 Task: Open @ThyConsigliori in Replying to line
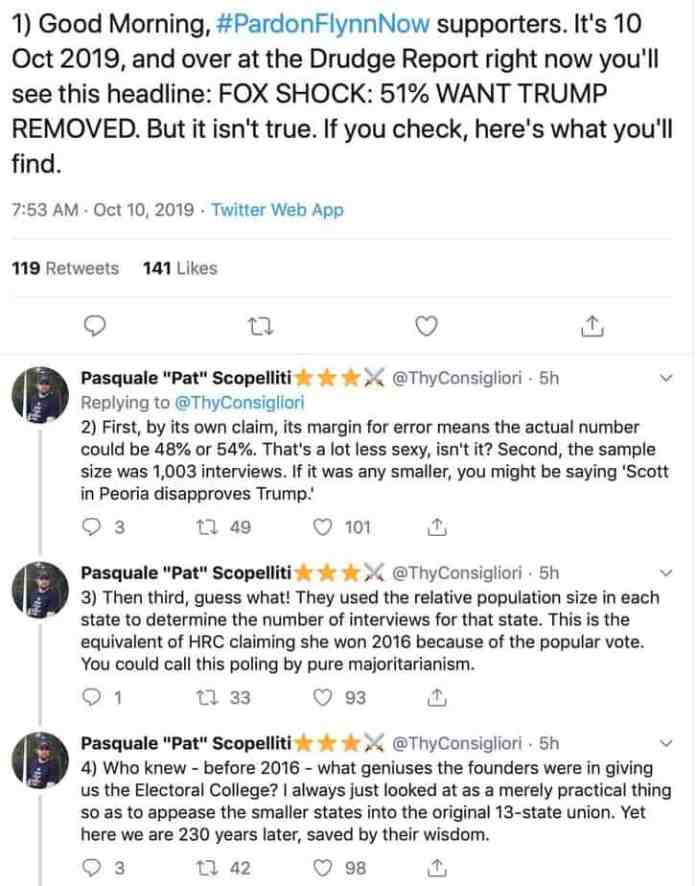tap(240, 402)
